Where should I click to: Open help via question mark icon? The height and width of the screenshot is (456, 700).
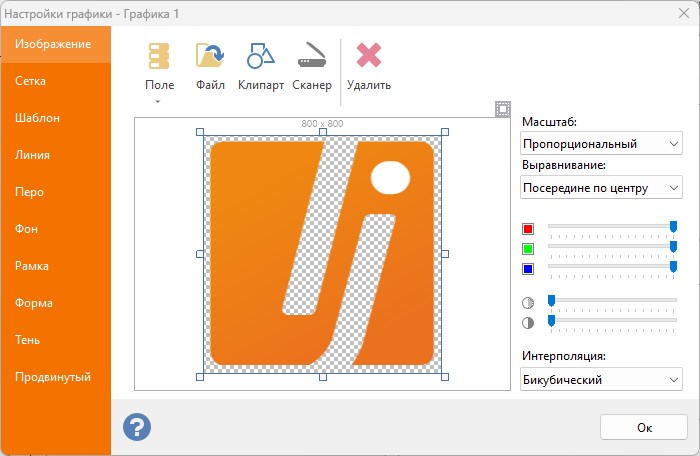(137, 427)
